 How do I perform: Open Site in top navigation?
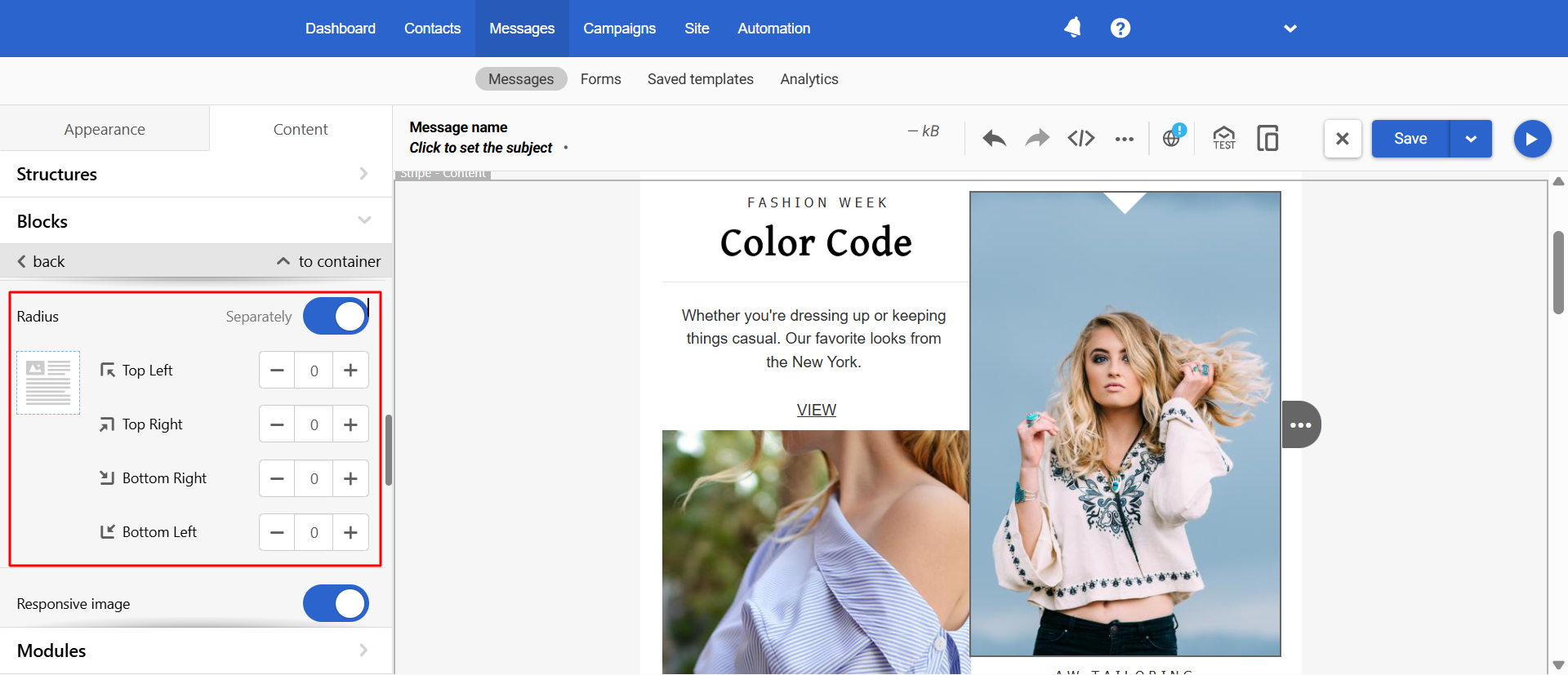[697, 29]
